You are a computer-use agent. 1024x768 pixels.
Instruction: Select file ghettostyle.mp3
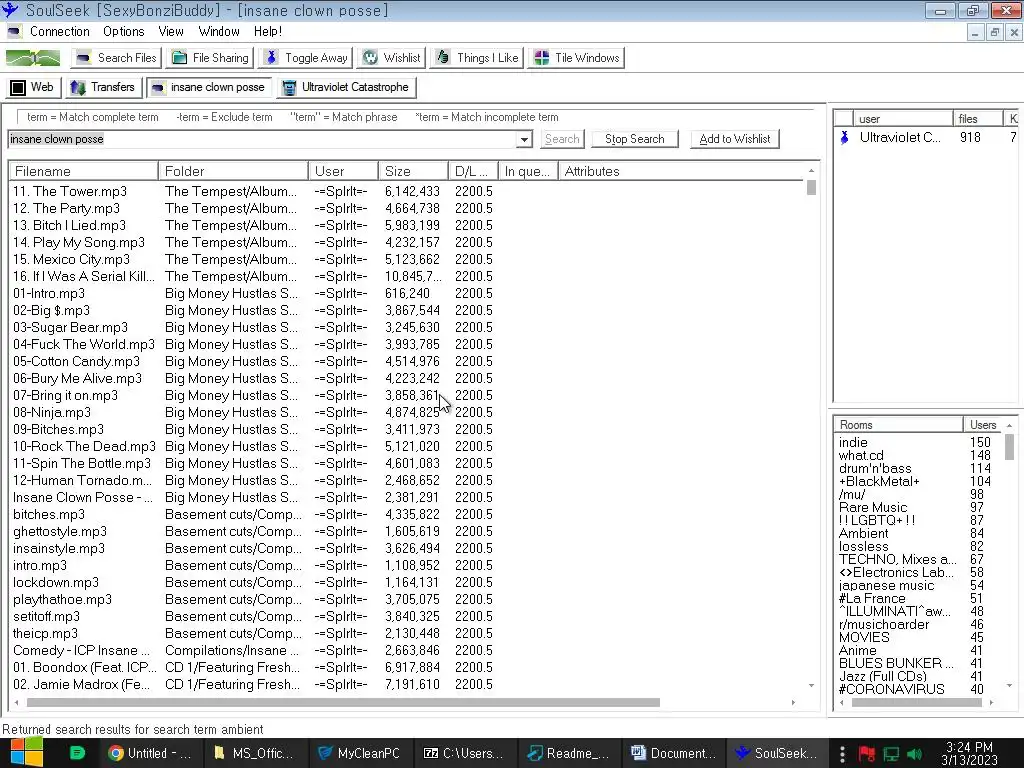[59, 531]
